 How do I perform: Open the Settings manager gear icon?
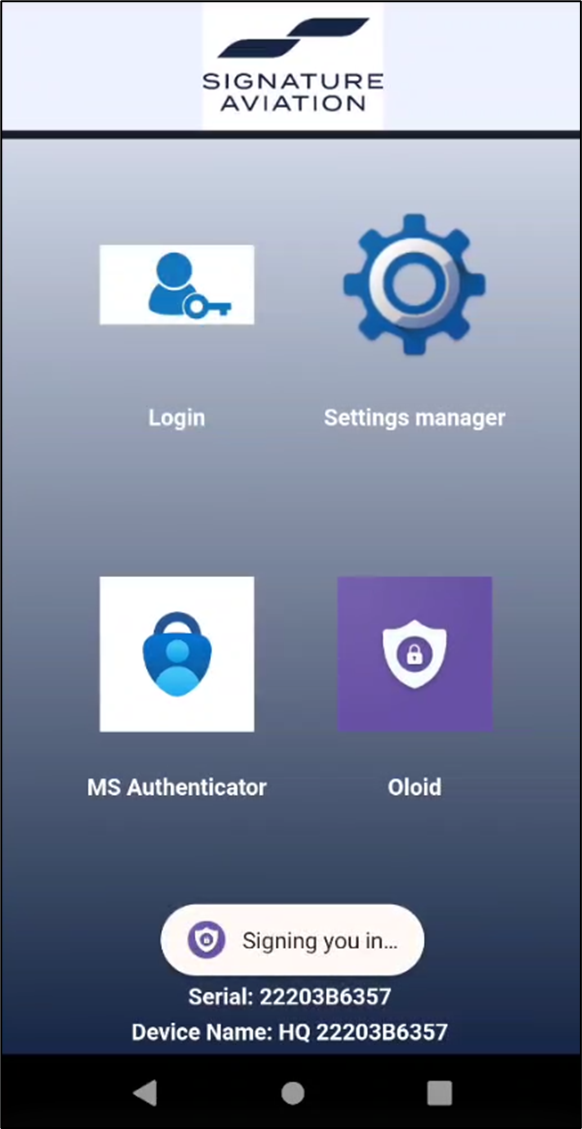click(414, 284)
